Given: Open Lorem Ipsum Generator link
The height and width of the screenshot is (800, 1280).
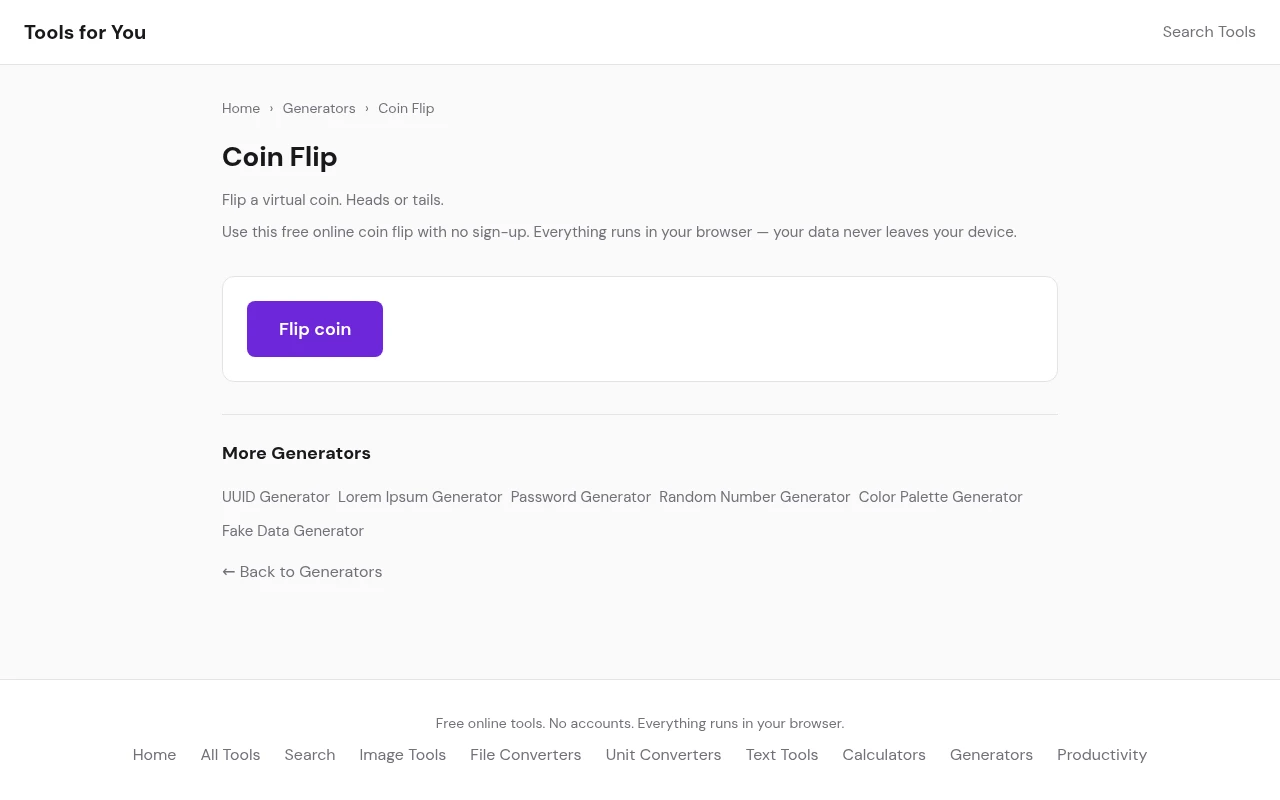Looking at the screenshot, I should [420, 497].
